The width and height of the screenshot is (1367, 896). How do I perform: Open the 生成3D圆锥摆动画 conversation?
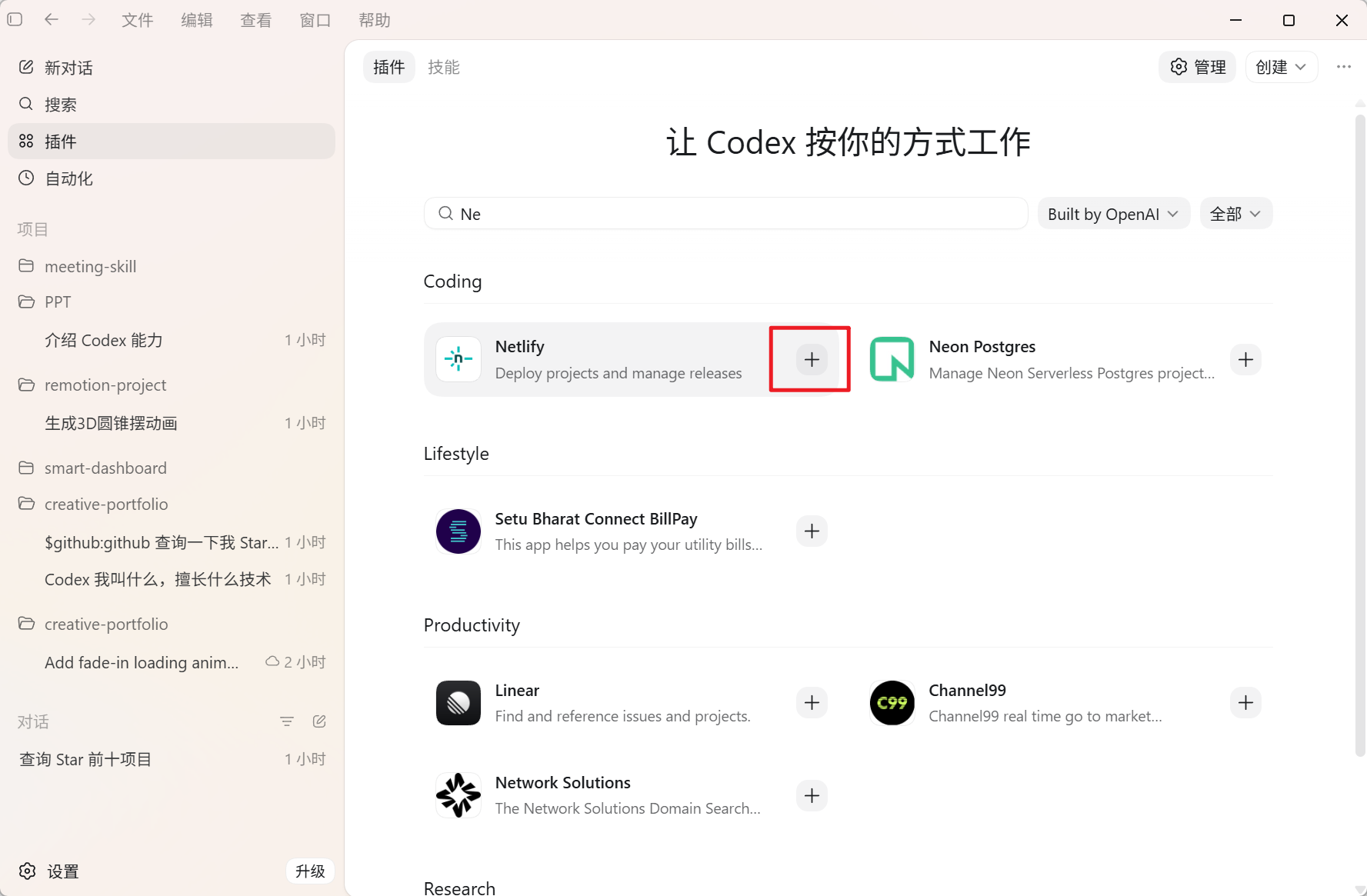coord(172,423)
